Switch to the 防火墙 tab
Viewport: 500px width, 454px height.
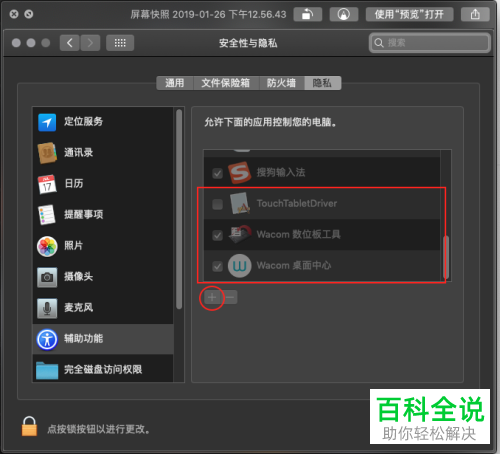point(282,83)
